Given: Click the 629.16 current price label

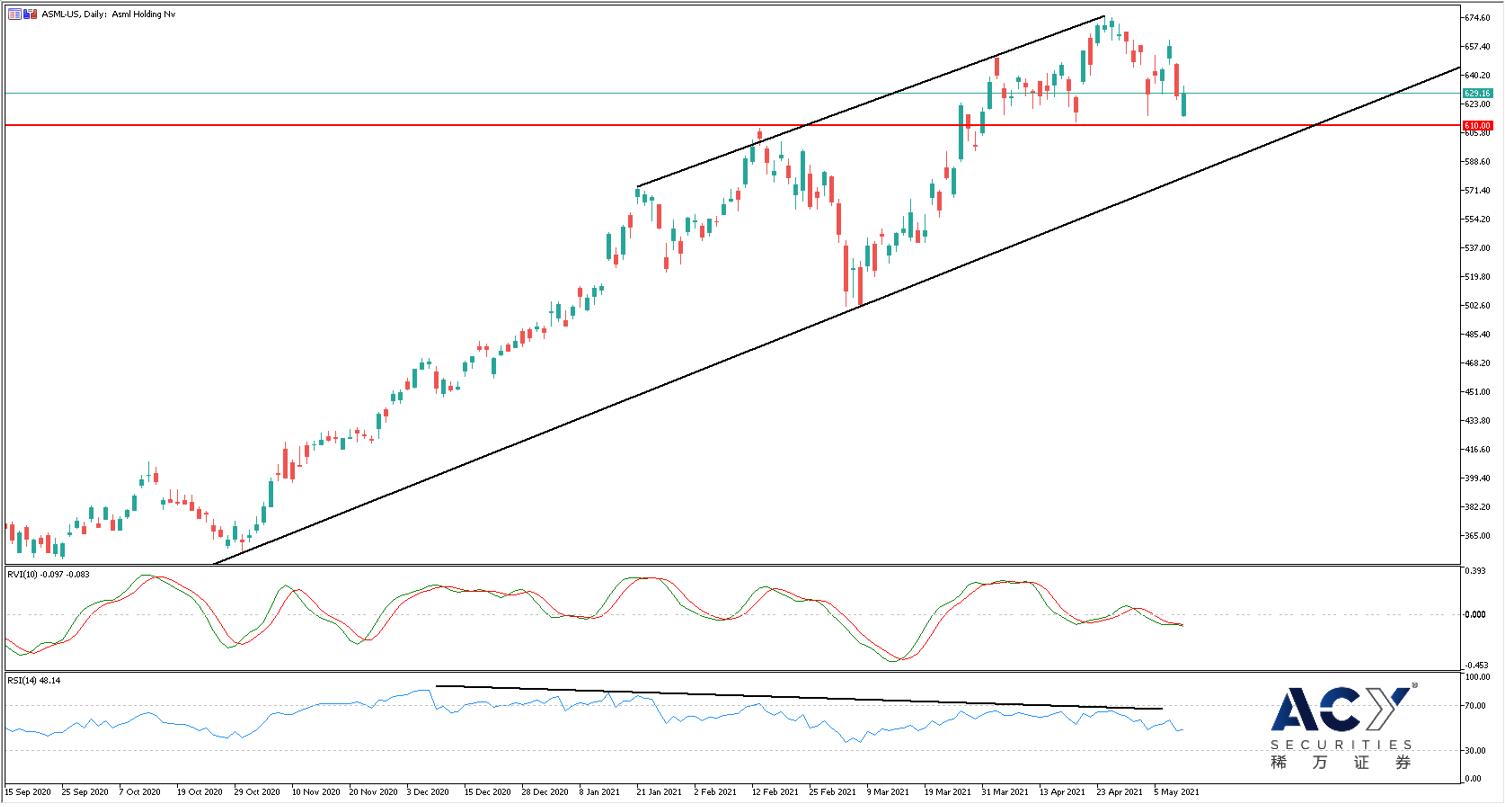Looking at the screenshot, I should pyautogui.click(x=1478, y=93).
